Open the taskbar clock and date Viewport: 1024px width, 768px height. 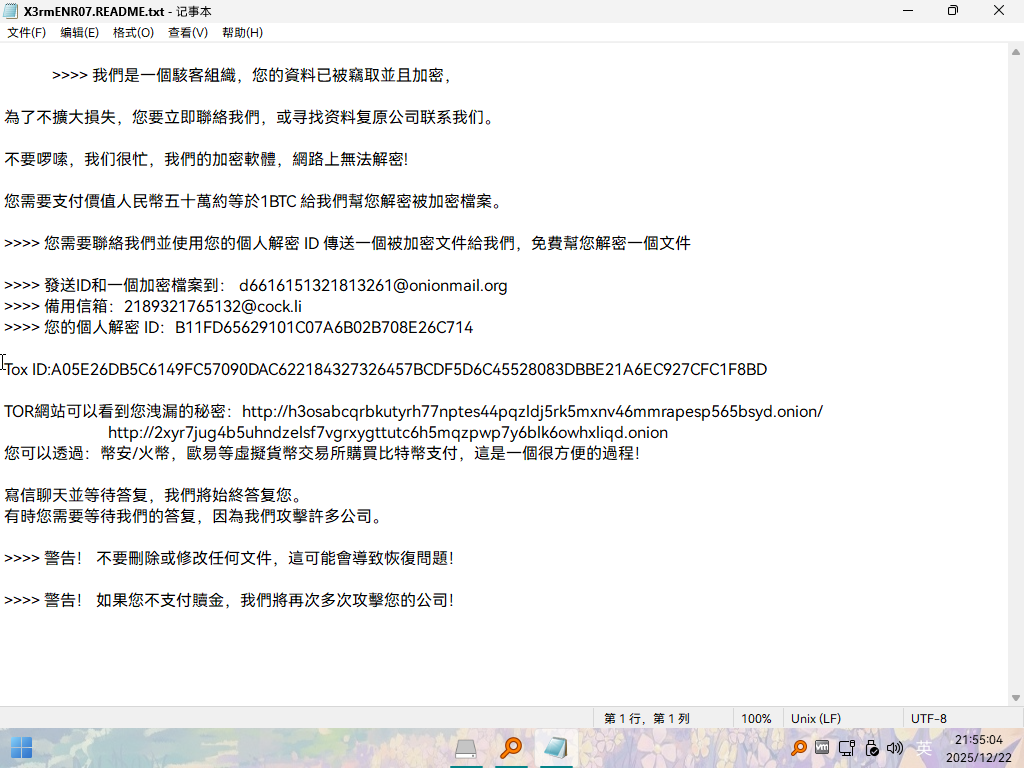(x=978, y=748)
